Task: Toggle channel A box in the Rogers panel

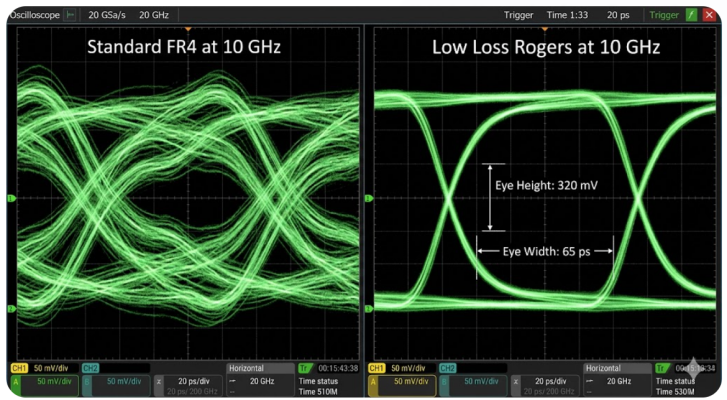Action: point(402,386)
